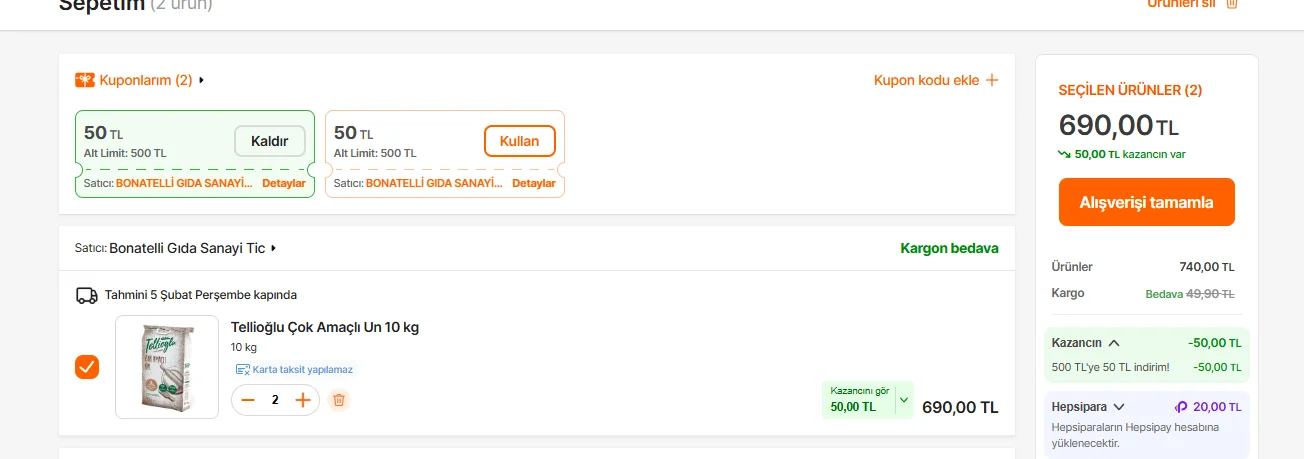
Task: Open the Tellioğlu flour product thumbnail
Action: click(167, 367)
